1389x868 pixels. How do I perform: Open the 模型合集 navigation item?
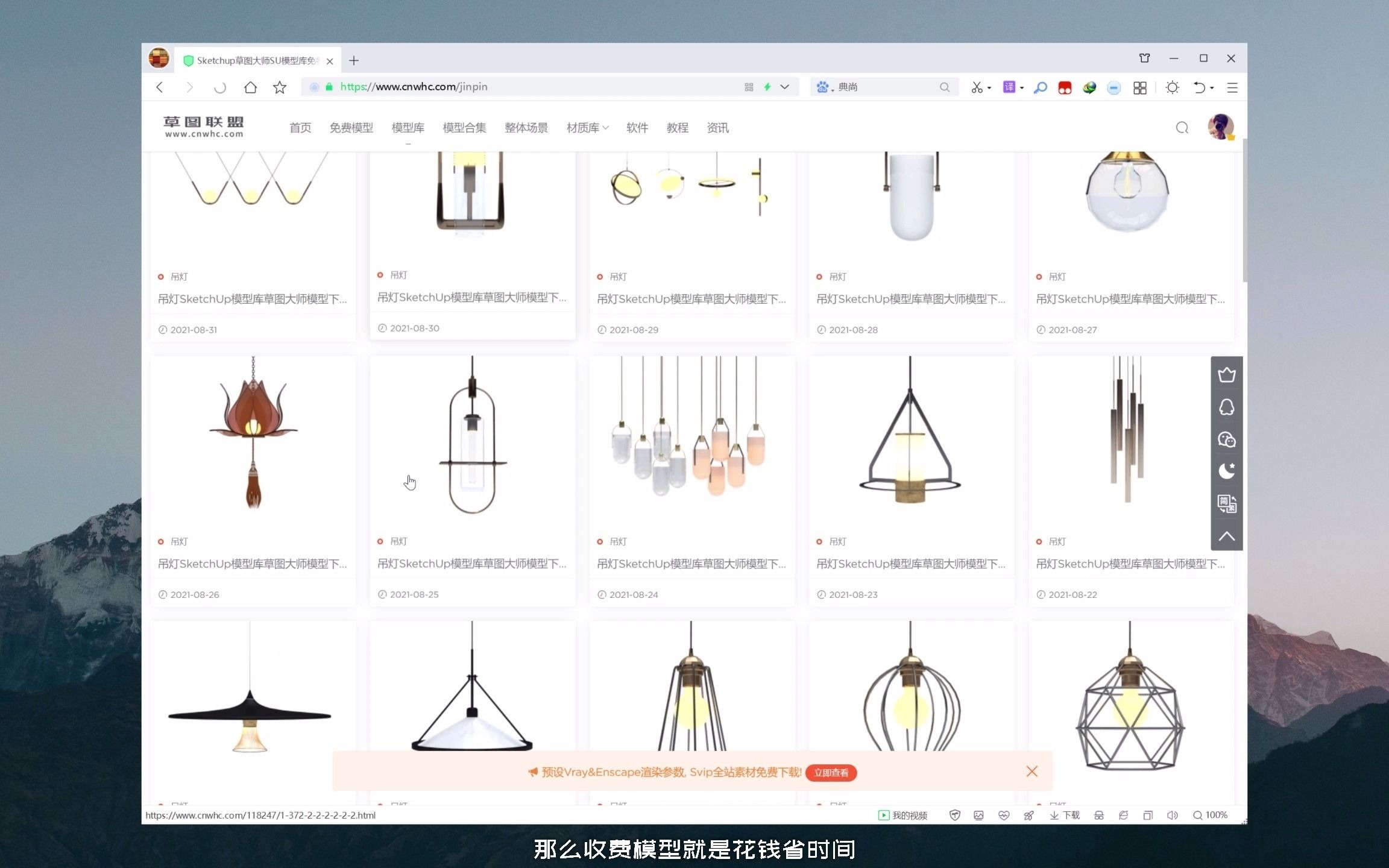(x=464, y=128)
